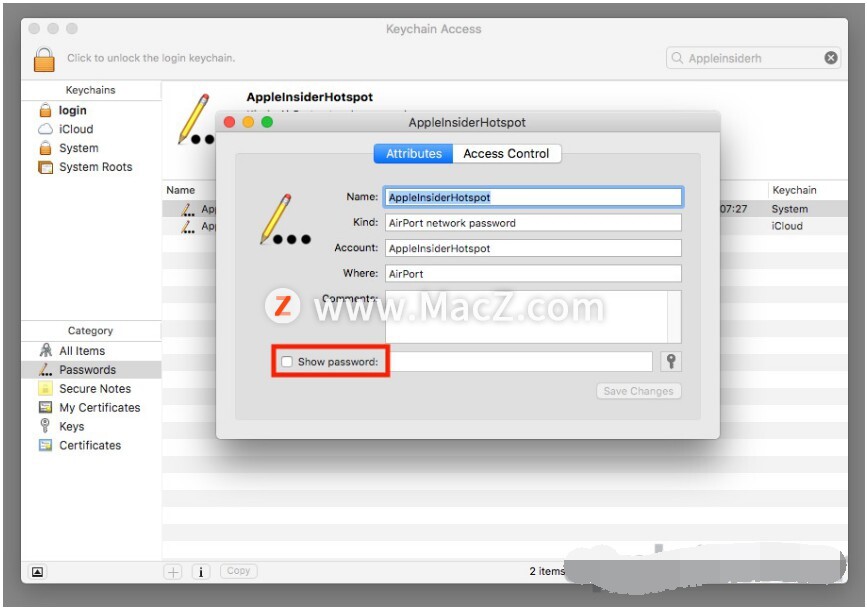This screenshot has height=611, width=867.
Task: Click the 'Click to unlock the login keychain' text
Action: tap(151, 58)
